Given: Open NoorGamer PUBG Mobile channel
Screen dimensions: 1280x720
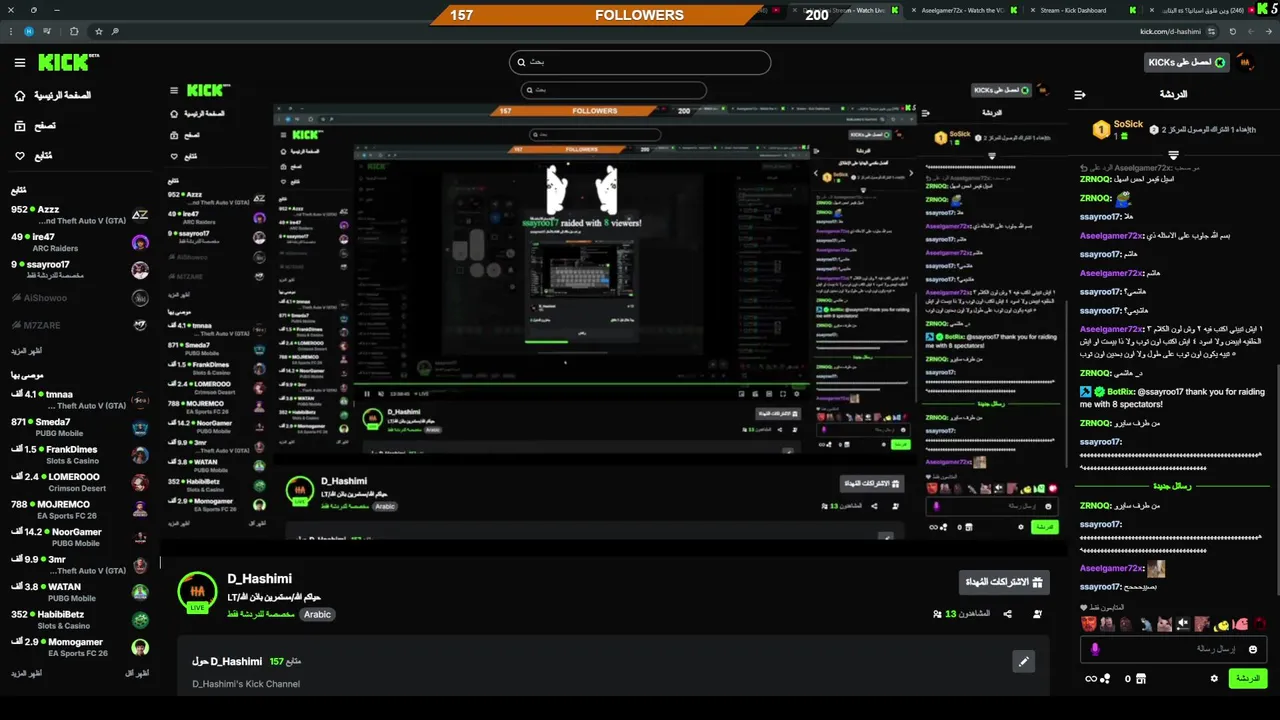Looking at the screenshot, I should [80, 537].
